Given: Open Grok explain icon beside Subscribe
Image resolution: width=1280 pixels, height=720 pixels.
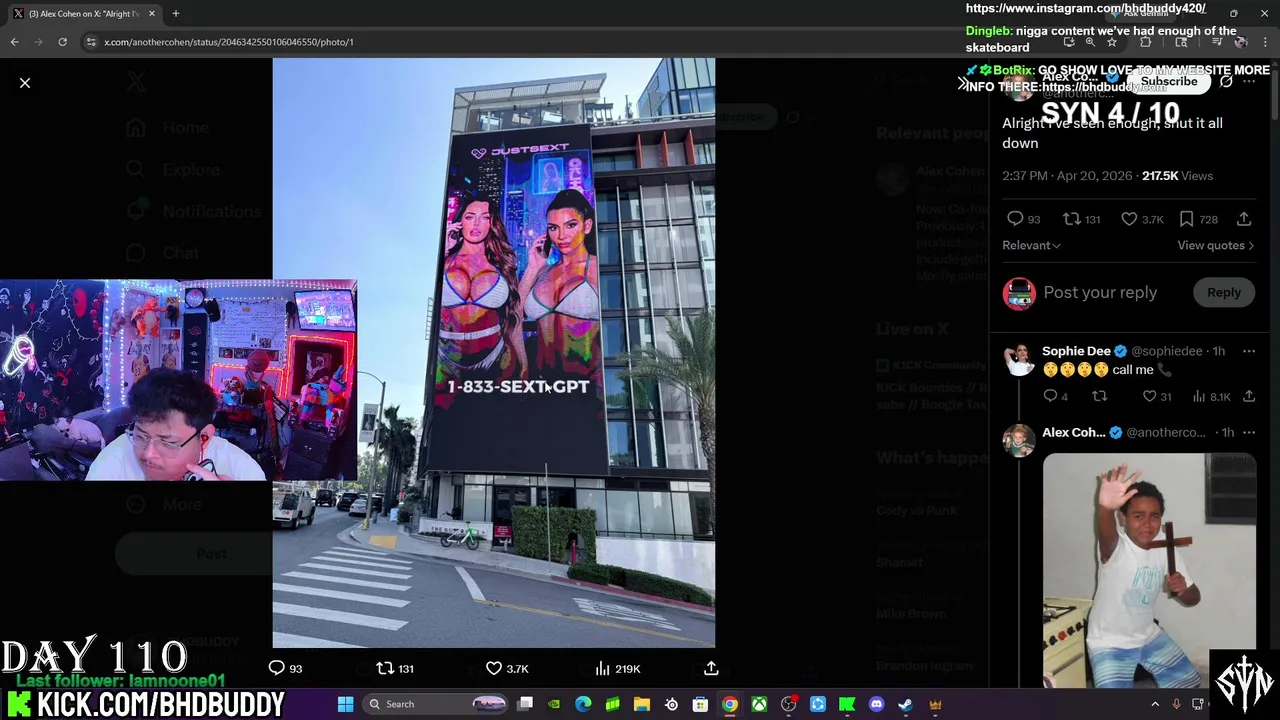Looking at the screenshot, I should [x=1226, y=82].
